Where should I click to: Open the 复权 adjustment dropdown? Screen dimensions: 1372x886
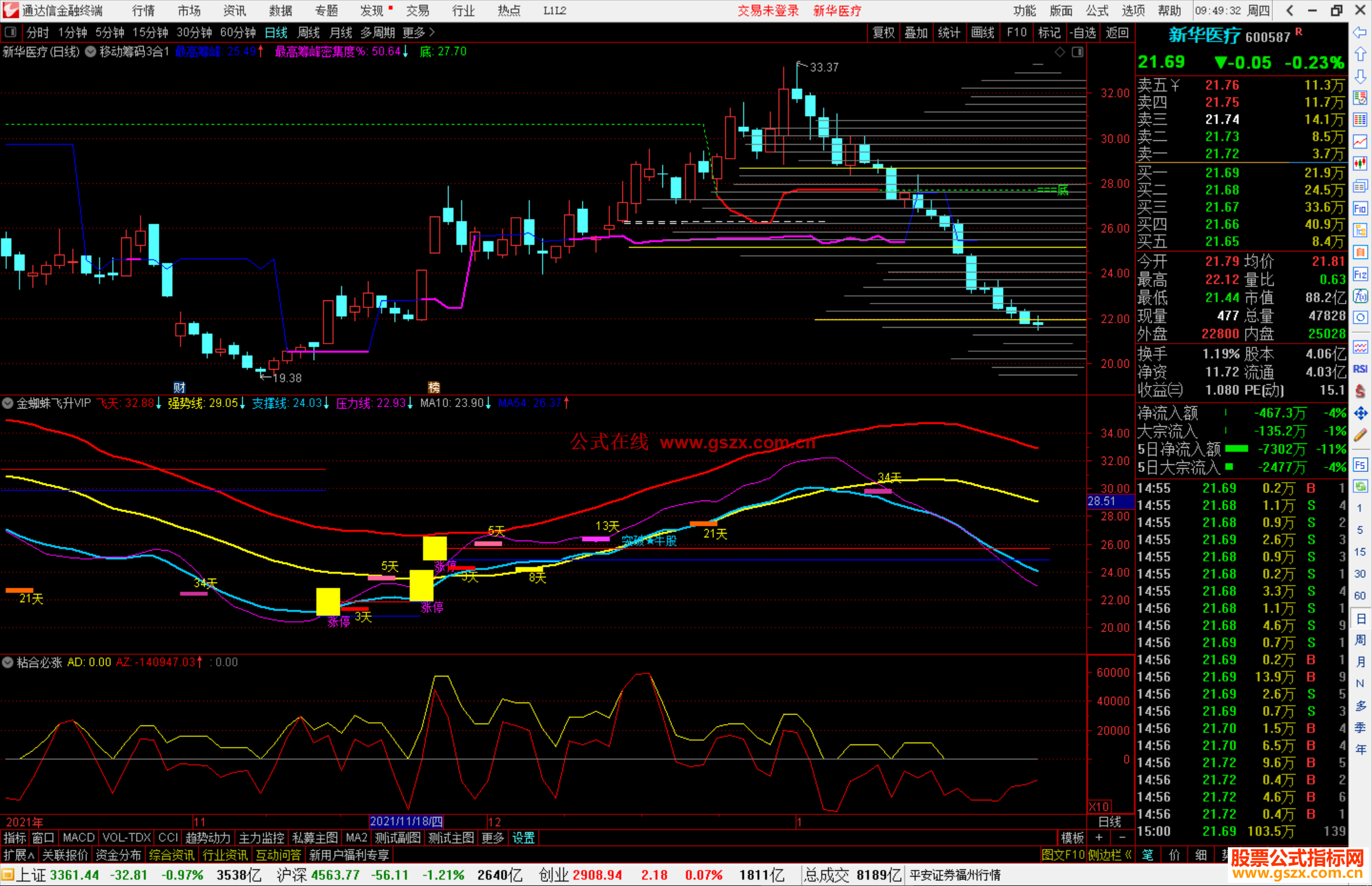click(x=884, y=32)
